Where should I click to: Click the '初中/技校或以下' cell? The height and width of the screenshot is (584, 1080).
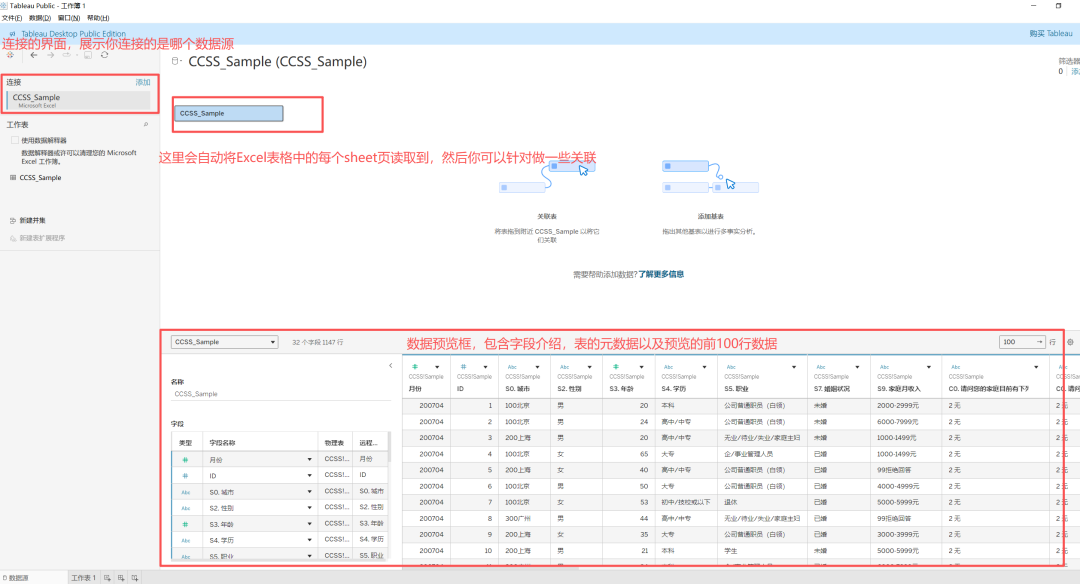pyautogui.click(x=685, y=502)
